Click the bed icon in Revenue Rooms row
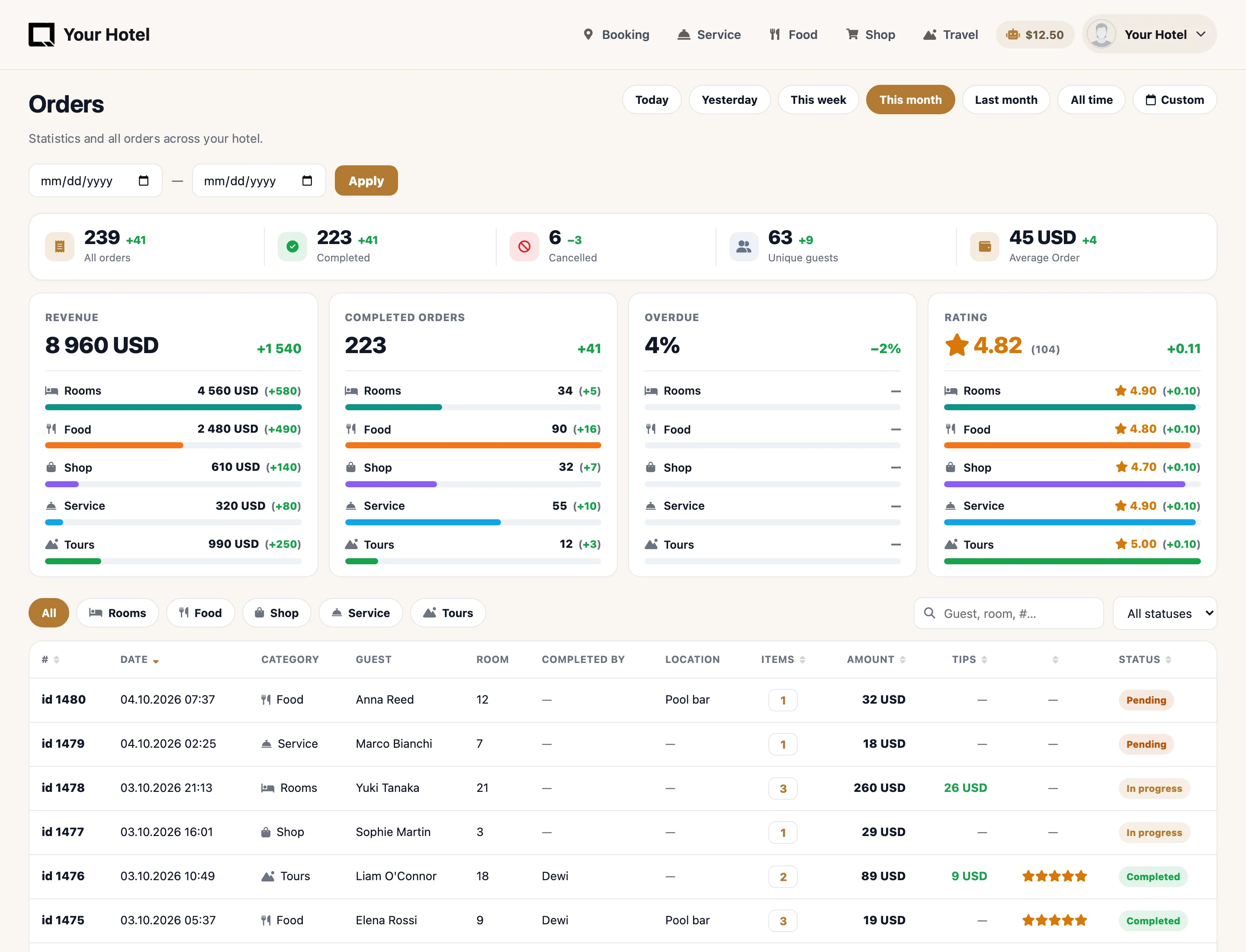The width and height of the screenshot is (1246, 952). point(51,391)
